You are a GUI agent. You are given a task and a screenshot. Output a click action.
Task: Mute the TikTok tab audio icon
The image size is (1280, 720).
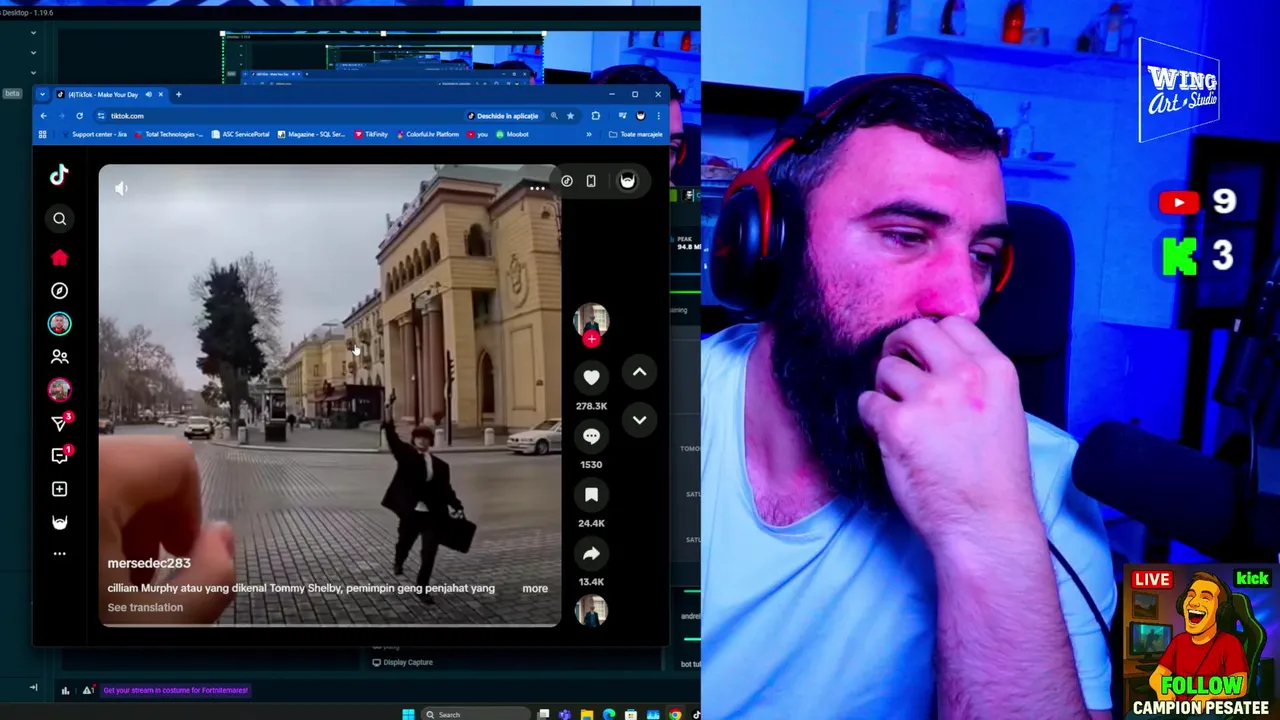click(148, 94)
